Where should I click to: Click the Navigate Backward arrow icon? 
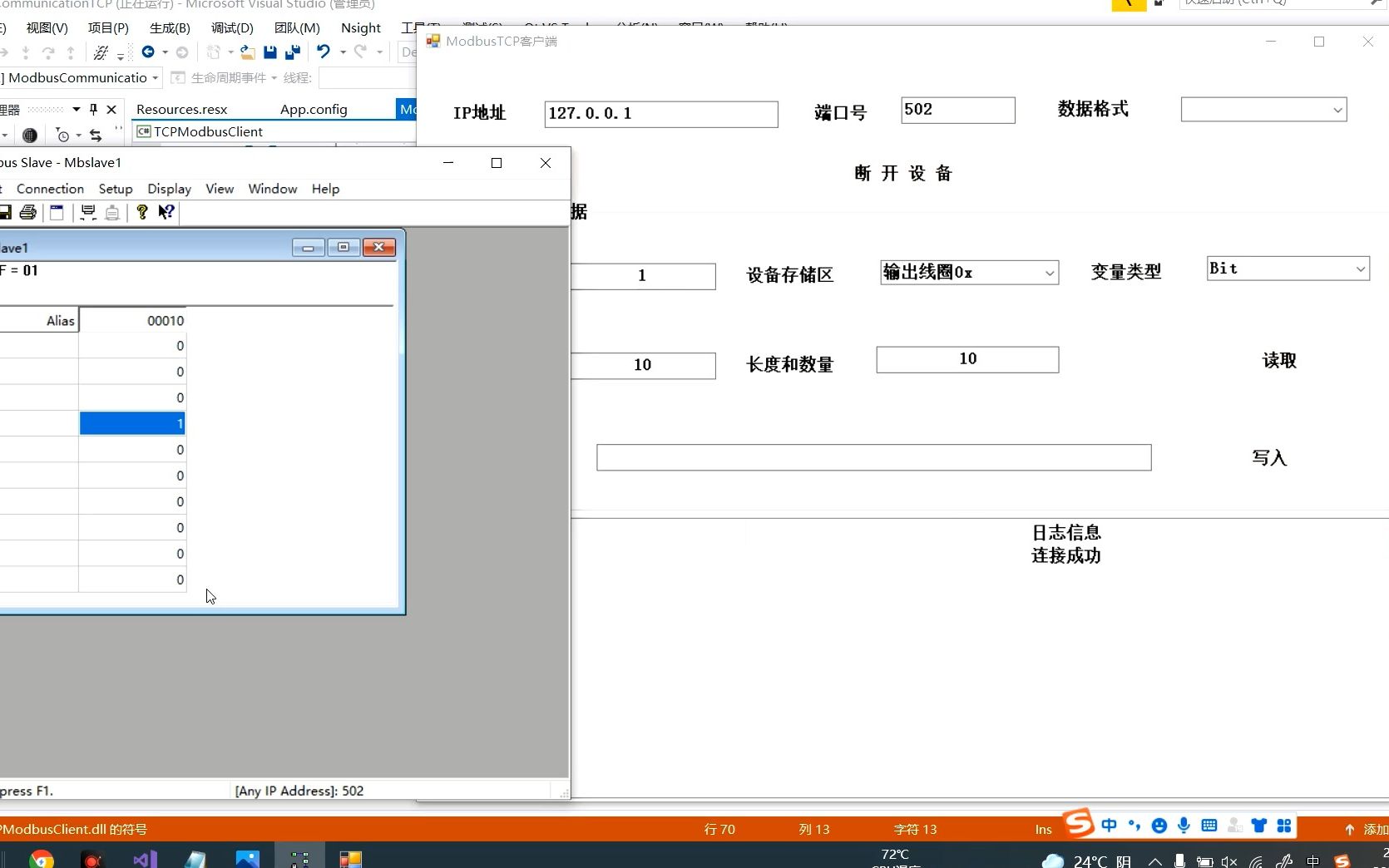pyautogui.click(x=147, y=52)
